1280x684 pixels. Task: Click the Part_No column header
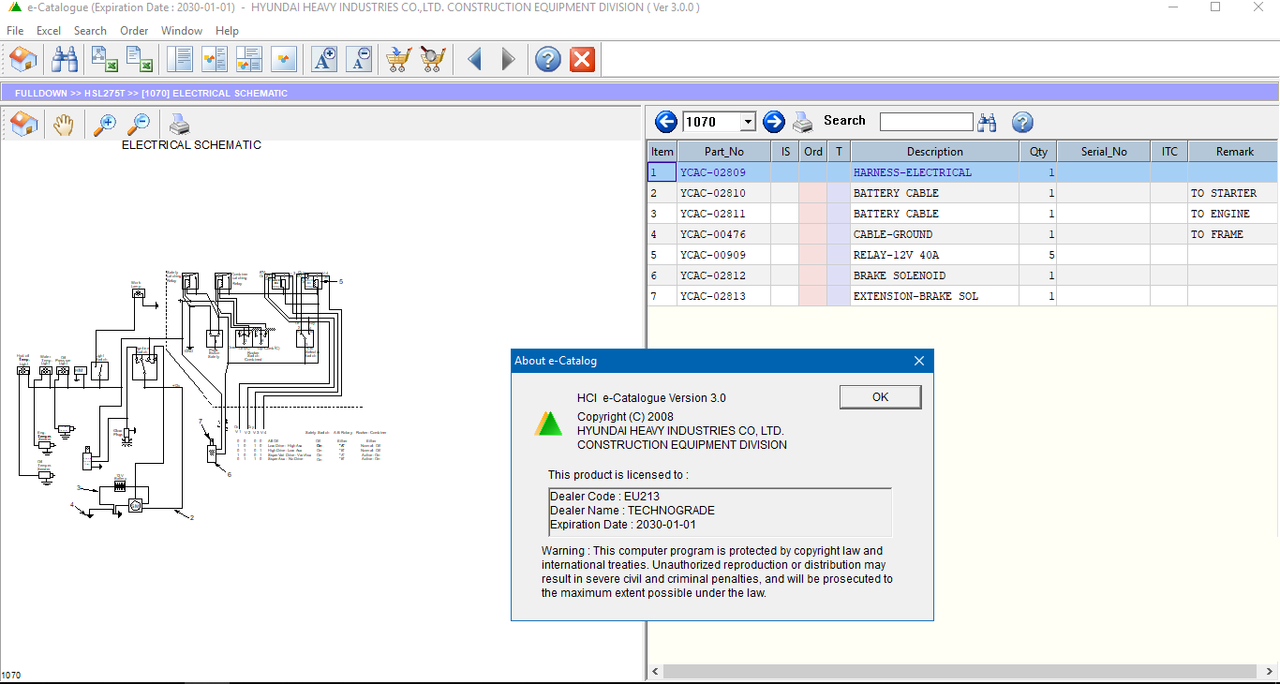pos(724,152)
